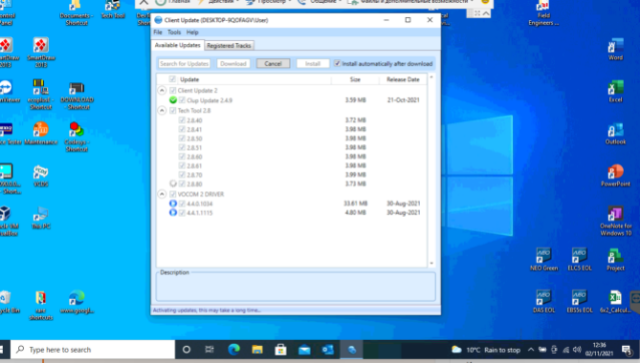
Task: Click the green status icon beside Clup Update 2.4.9
Action: point(173,100)
